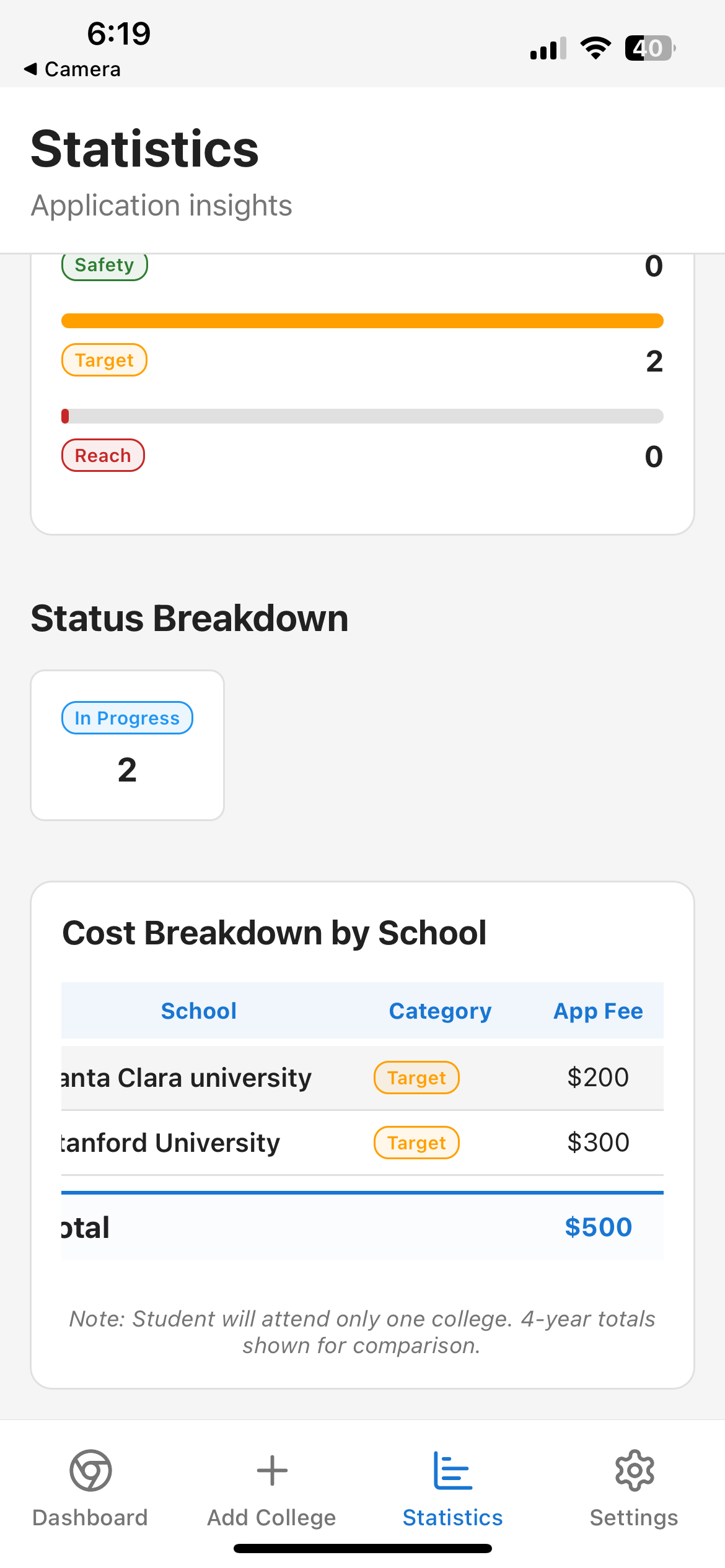The image size is (725, 1568).
Task: Open the Settings gear icon
Action: (x=635, y=1470)
